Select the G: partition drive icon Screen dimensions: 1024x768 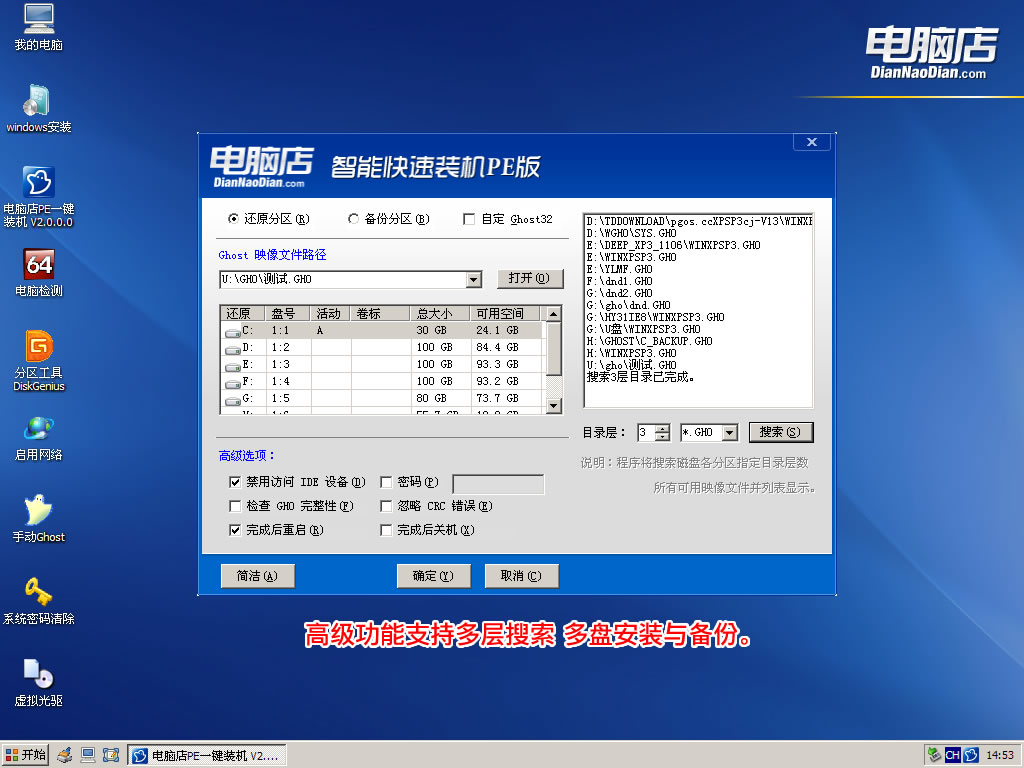point(232,400)
